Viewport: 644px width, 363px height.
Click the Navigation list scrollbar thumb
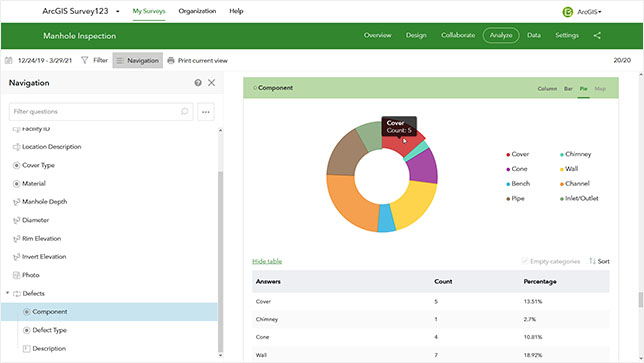220,262
